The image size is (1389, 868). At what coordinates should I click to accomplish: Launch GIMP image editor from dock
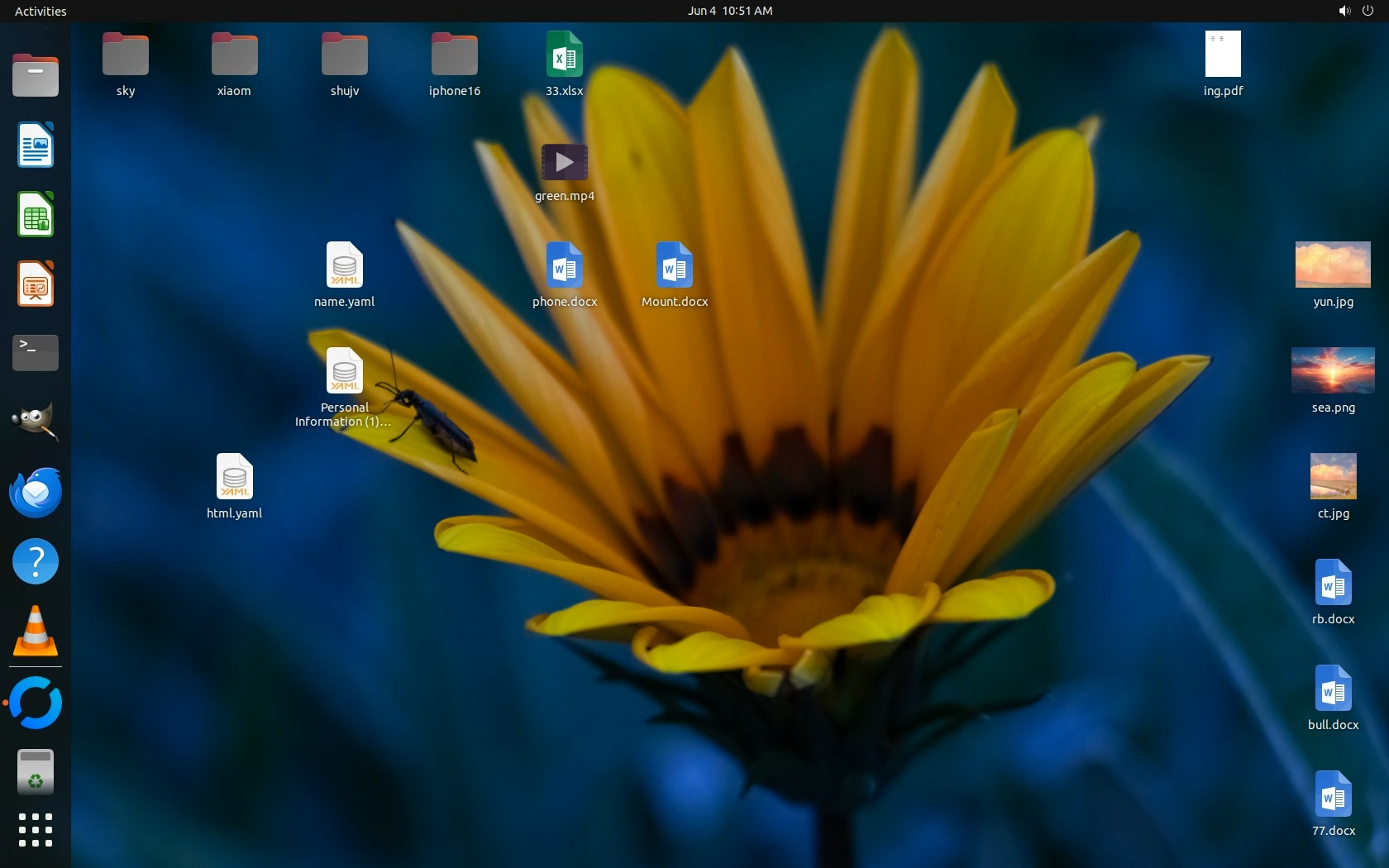[36, 422]
